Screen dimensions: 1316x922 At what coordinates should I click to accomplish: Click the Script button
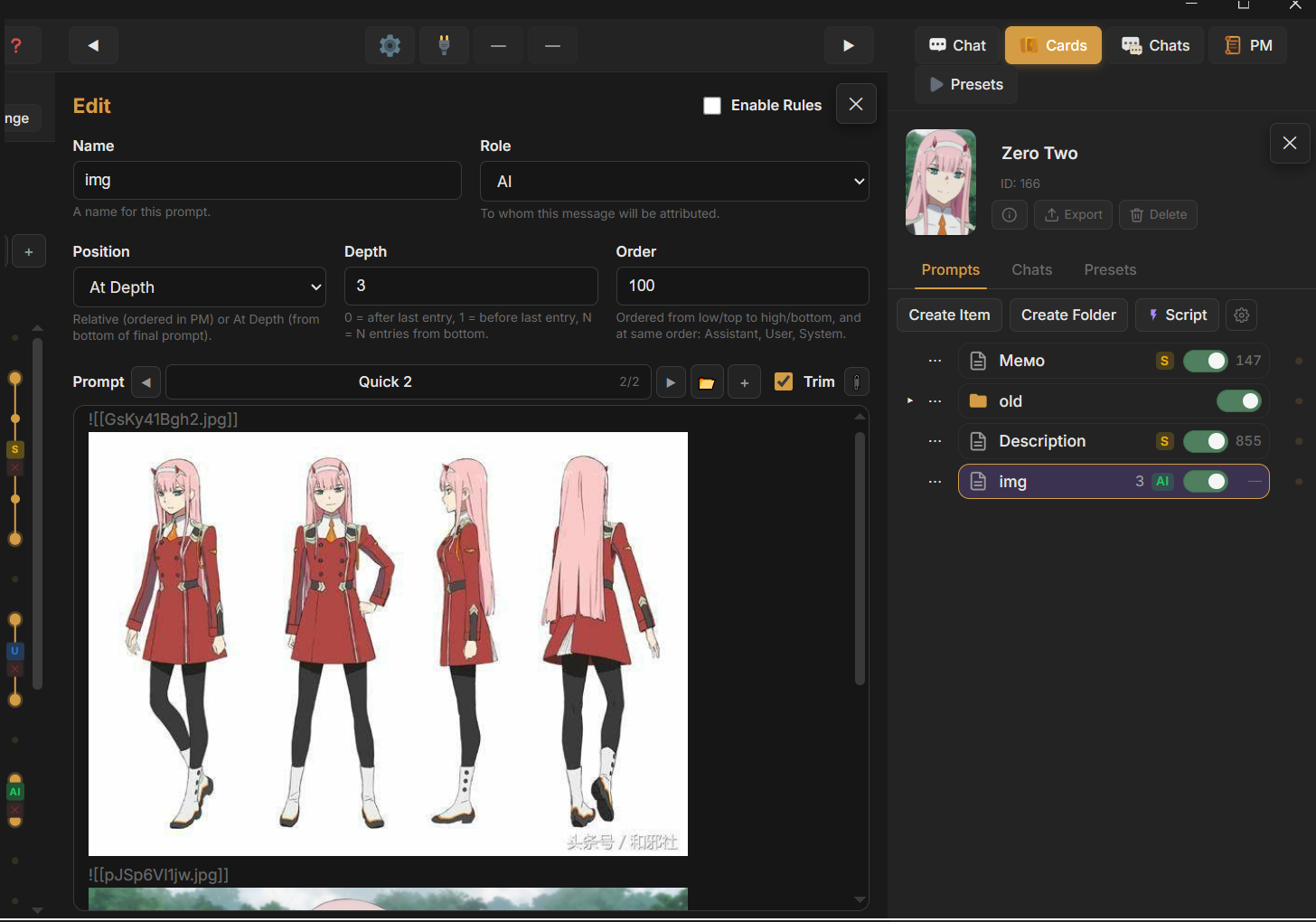coord(1177,315)
